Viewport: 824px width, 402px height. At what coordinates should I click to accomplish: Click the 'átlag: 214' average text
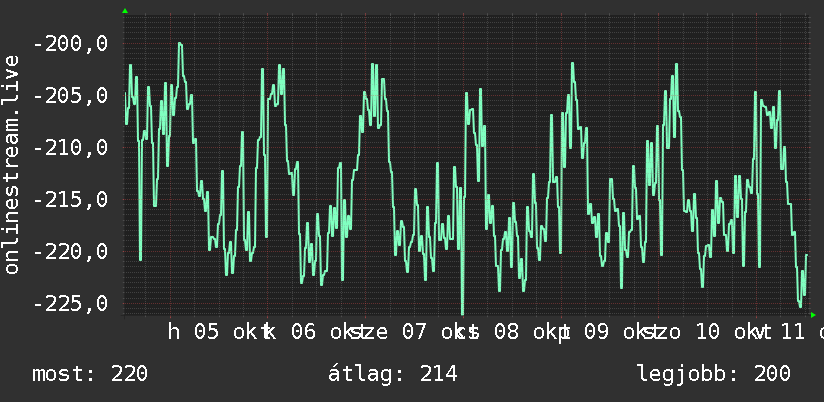pyautogui.click(x=393, y=374)
